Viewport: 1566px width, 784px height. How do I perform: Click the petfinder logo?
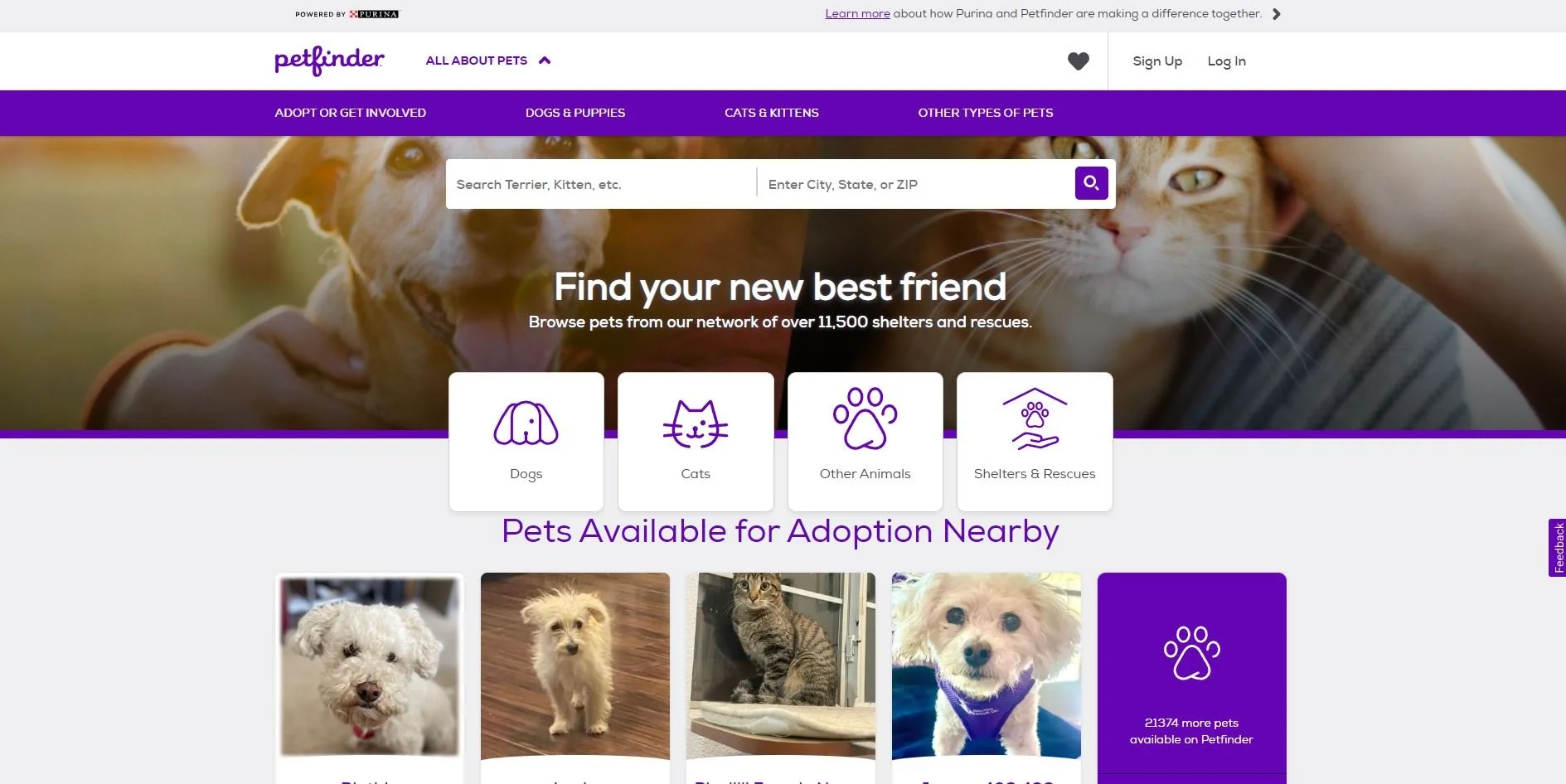pyautogui.click(x=329, y=61)
